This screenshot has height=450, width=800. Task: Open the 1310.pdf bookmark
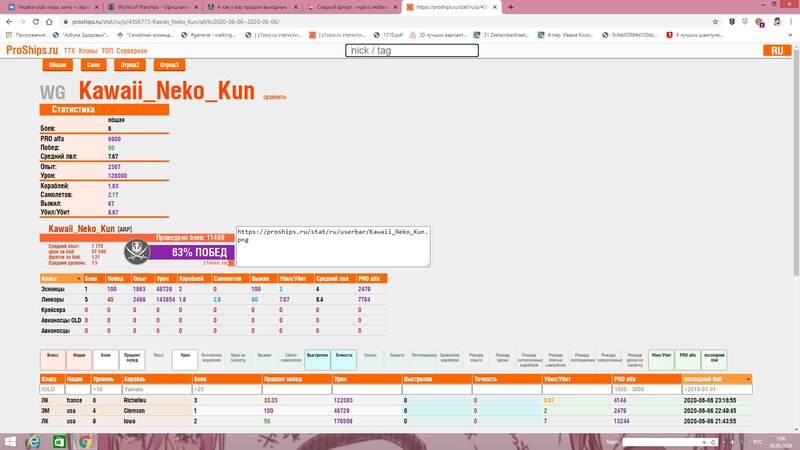pos(388,35)
